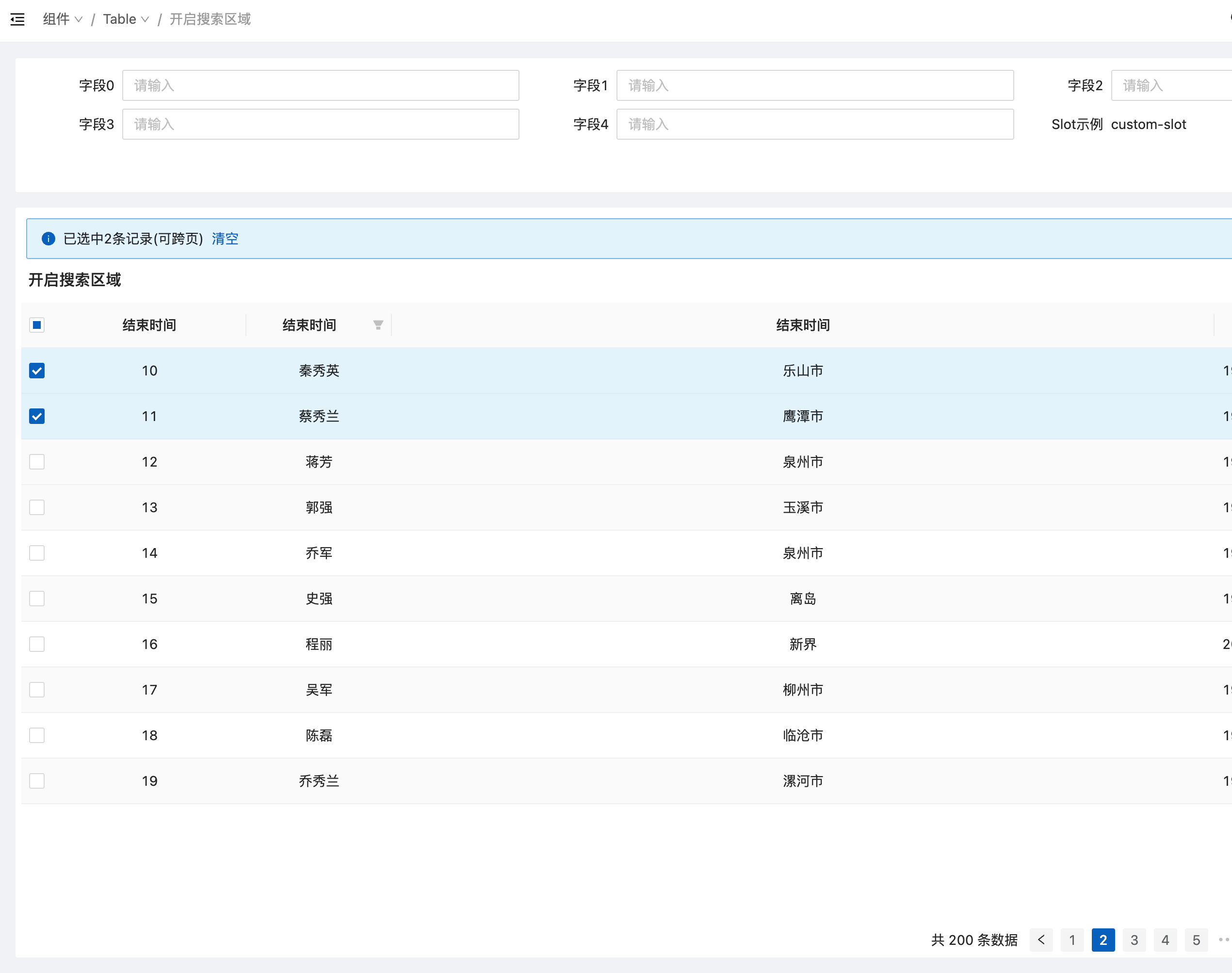Click the info icon in the selection banner
The width and height of the screenshot is (1232, 973).
tap(49, 239)
